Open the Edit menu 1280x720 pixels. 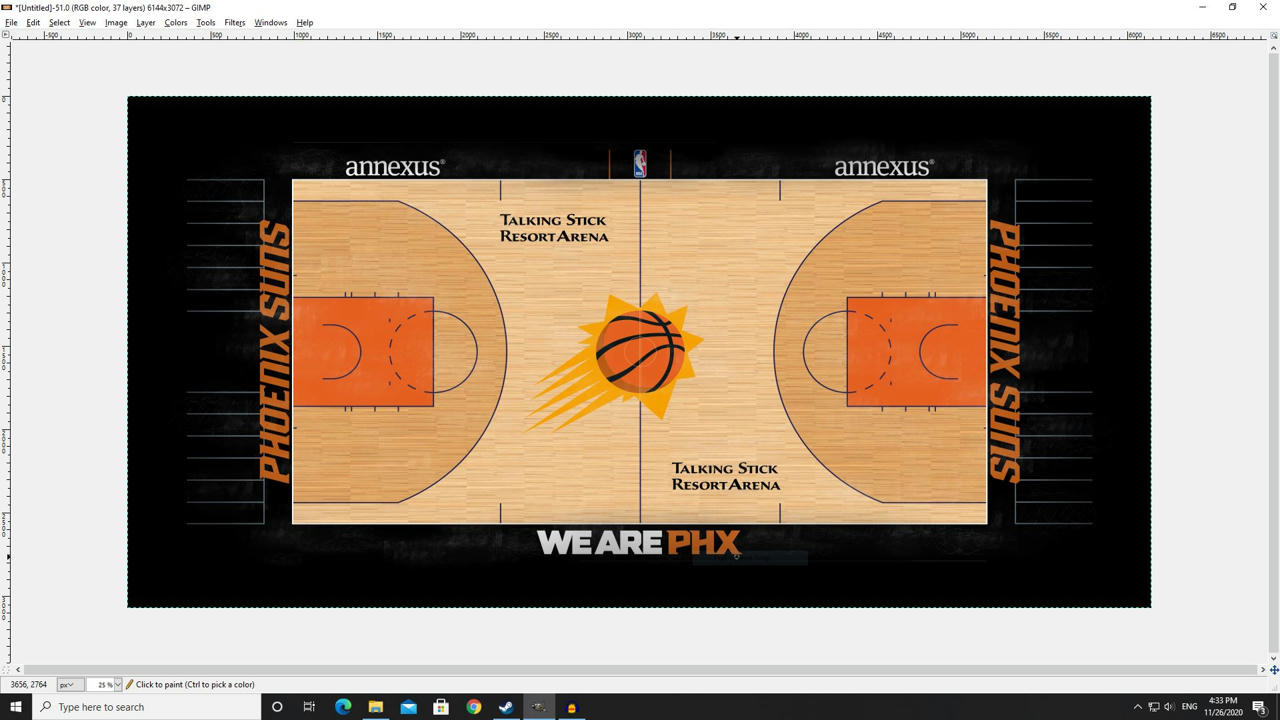[x=33, y=22]
